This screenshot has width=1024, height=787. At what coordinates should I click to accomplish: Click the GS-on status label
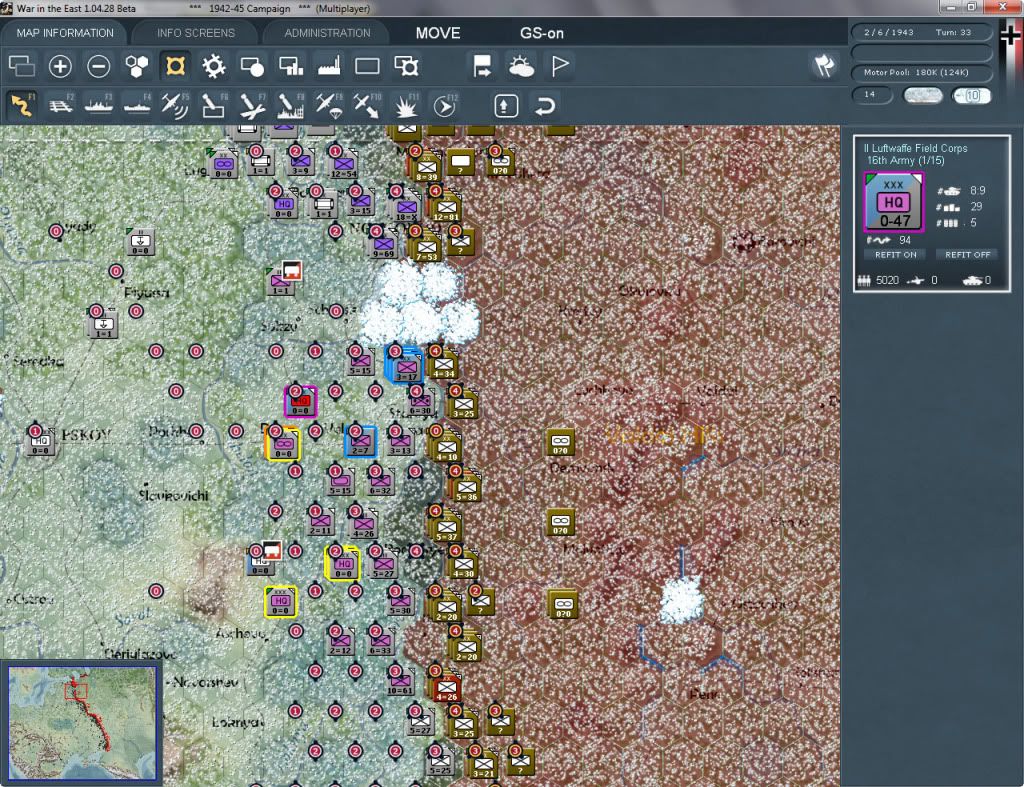click(x=542, y=33)
